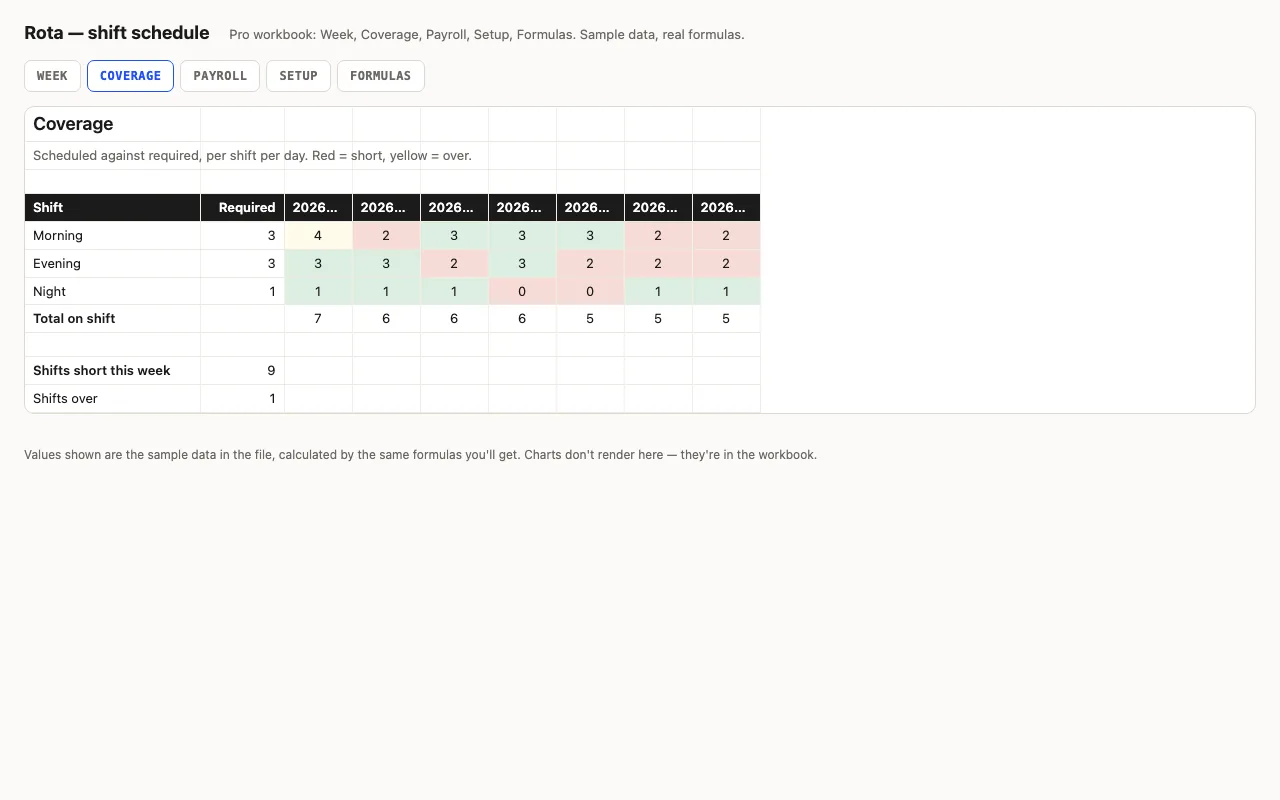The width and height of the screenshot is (1280, 800).
Task: Select the "Scheduled against required" description line
Action: (252, 156)
